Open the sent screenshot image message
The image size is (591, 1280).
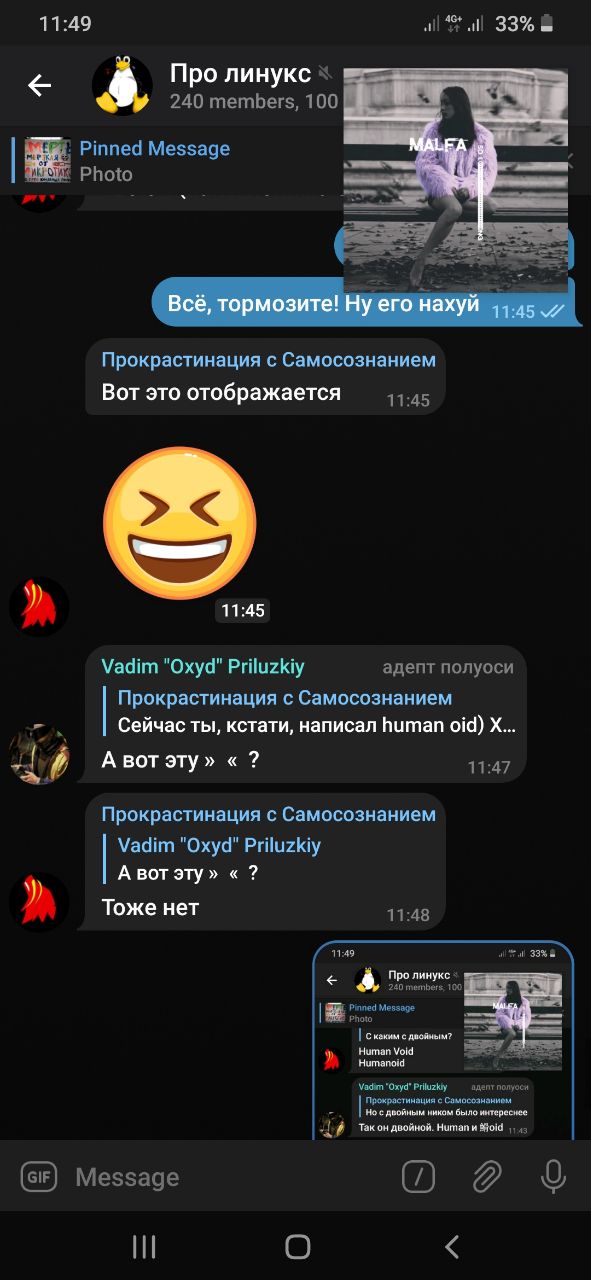[x=443, y=1040]
